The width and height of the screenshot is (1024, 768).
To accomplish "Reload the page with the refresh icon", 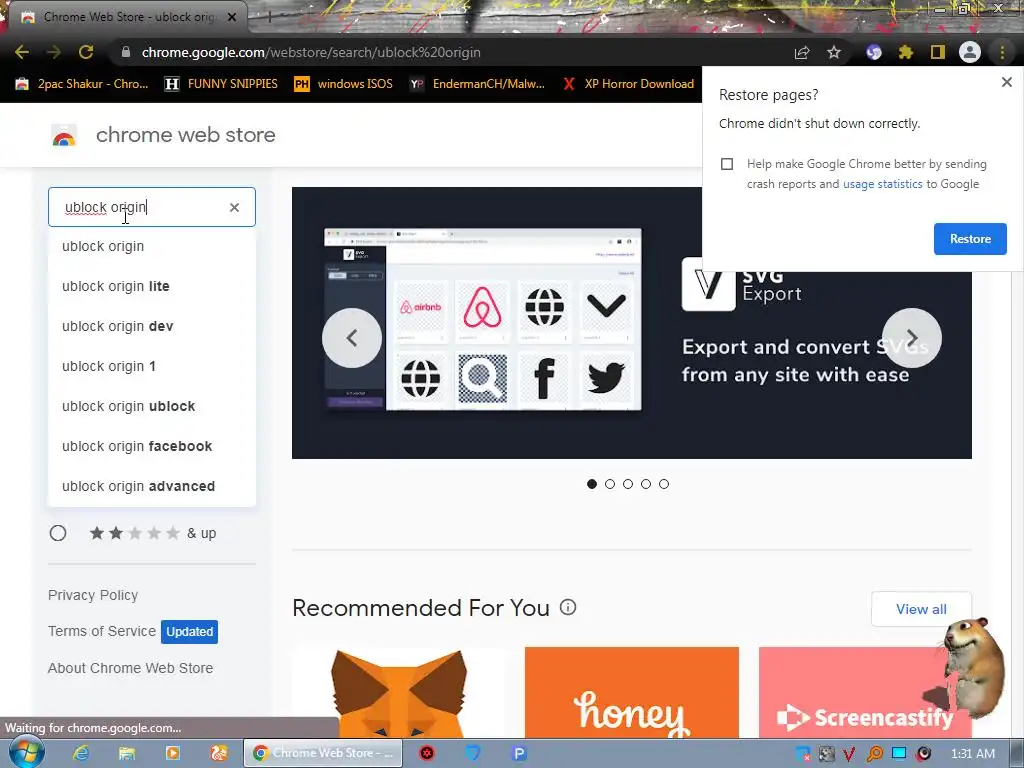I will tap(86, 52).
